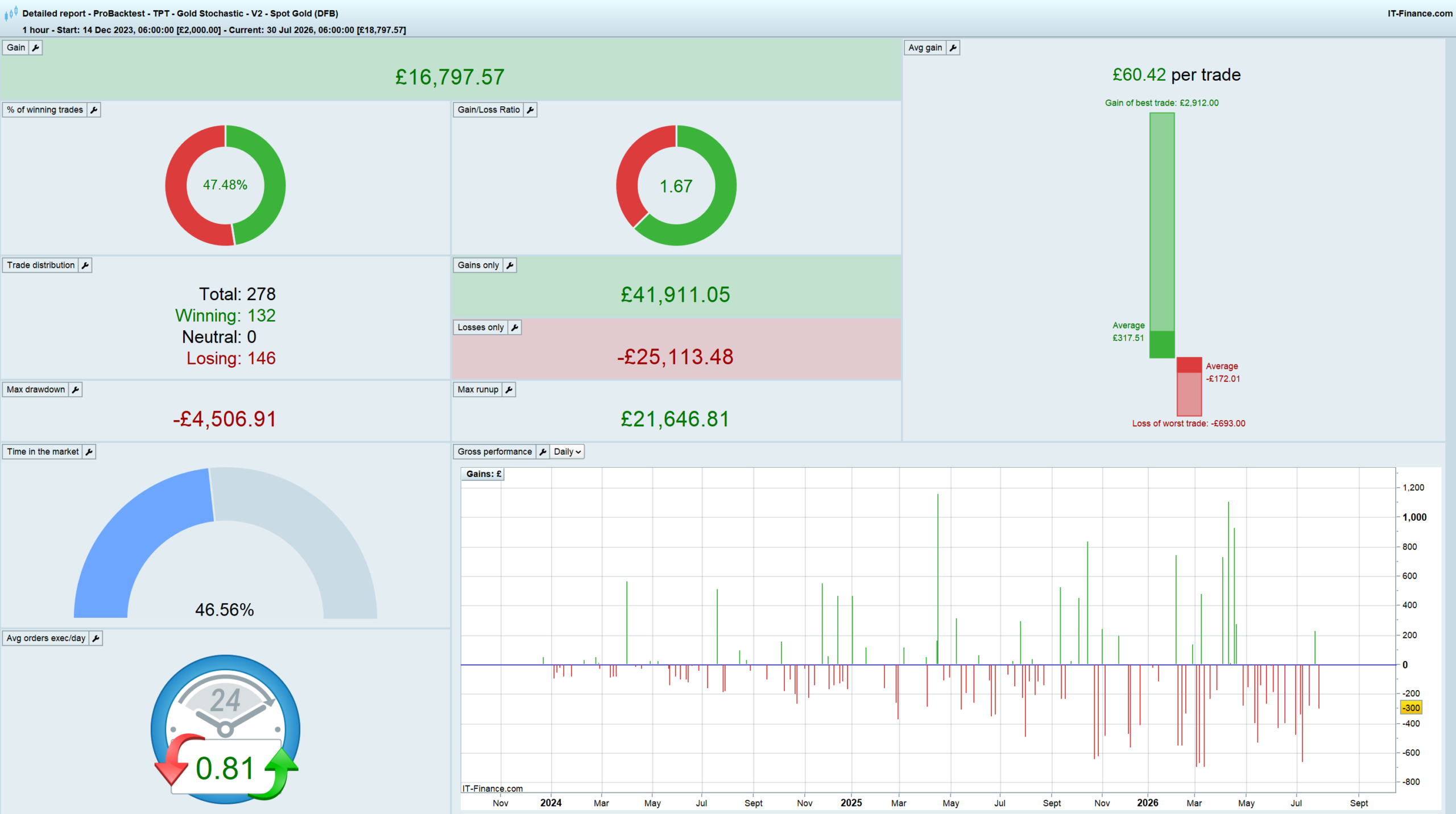1456x814 pixels.
Task: Click the Avg orders exec/day label
Action: [46, 638]
